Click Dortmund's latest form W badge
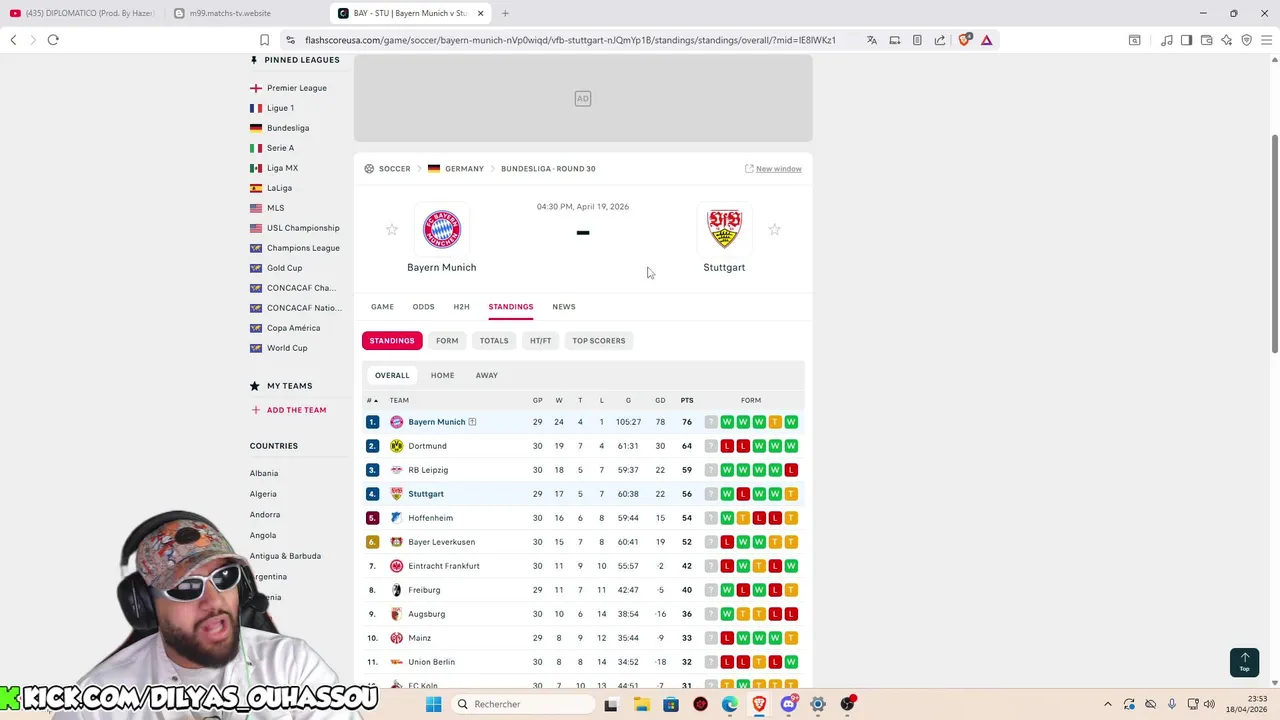 [x=791, y=446]
